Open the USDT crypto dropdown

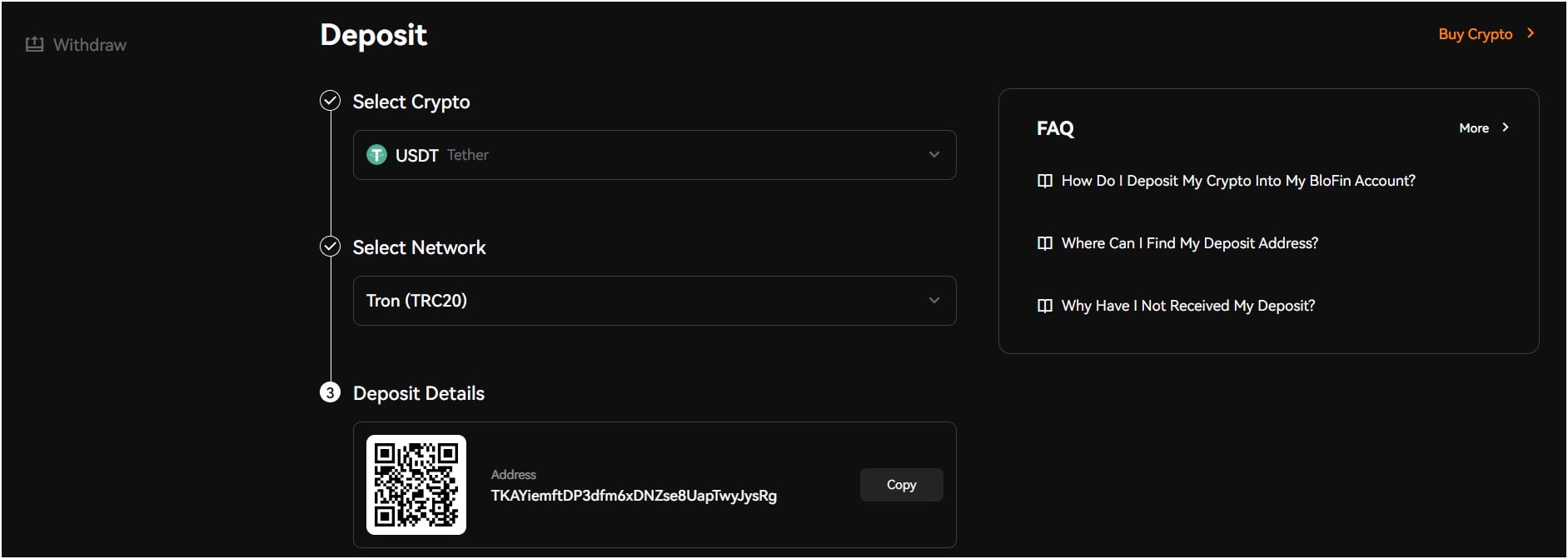(x=654, y=155)
